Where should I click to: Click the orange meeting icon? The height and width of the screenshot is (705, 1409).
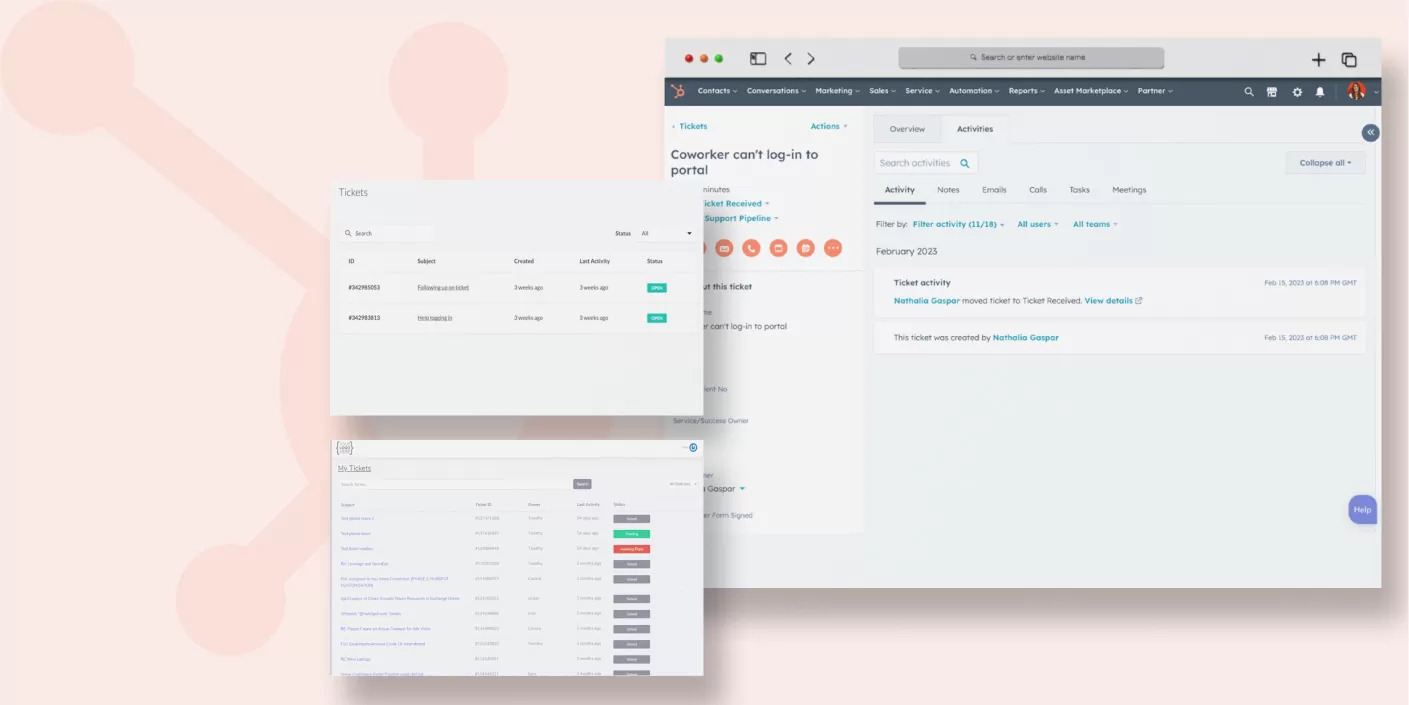(x=806, y=248)
